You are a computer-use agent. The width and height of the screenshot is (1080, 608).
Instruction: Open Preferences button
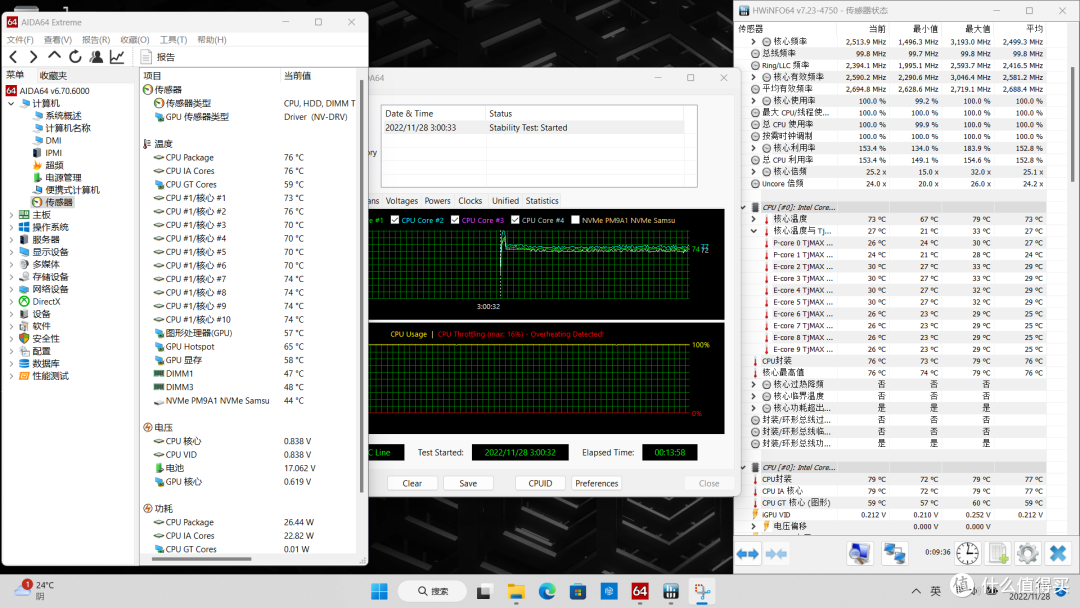pyautogui.click(x=596, y=483)
